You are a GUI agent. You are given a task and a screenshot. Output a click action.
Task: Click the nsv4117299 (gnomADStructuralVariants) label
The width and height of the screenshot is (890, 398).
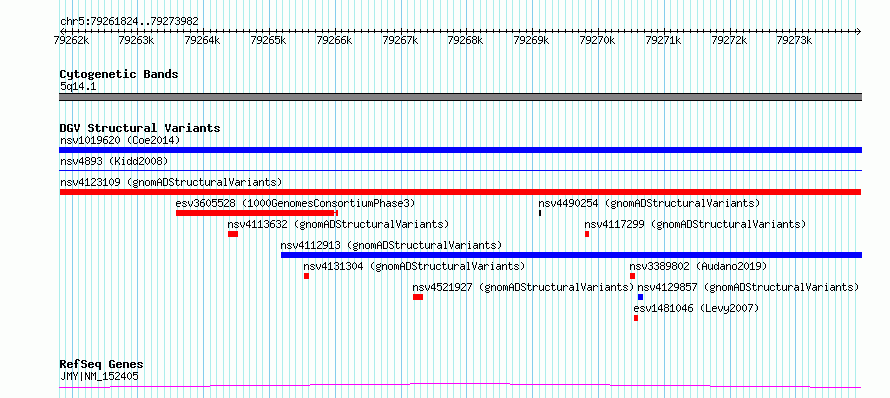(695, 224)
